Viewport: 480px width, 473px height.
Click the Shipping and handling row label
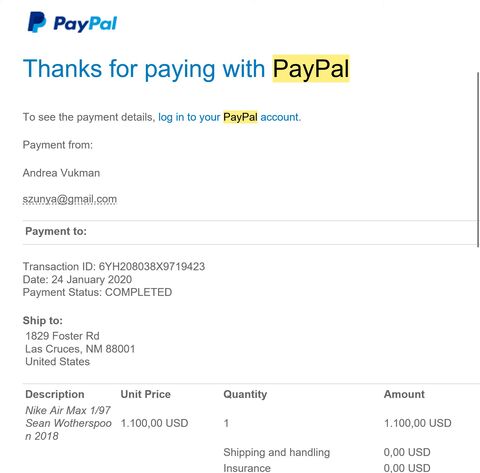277,452
